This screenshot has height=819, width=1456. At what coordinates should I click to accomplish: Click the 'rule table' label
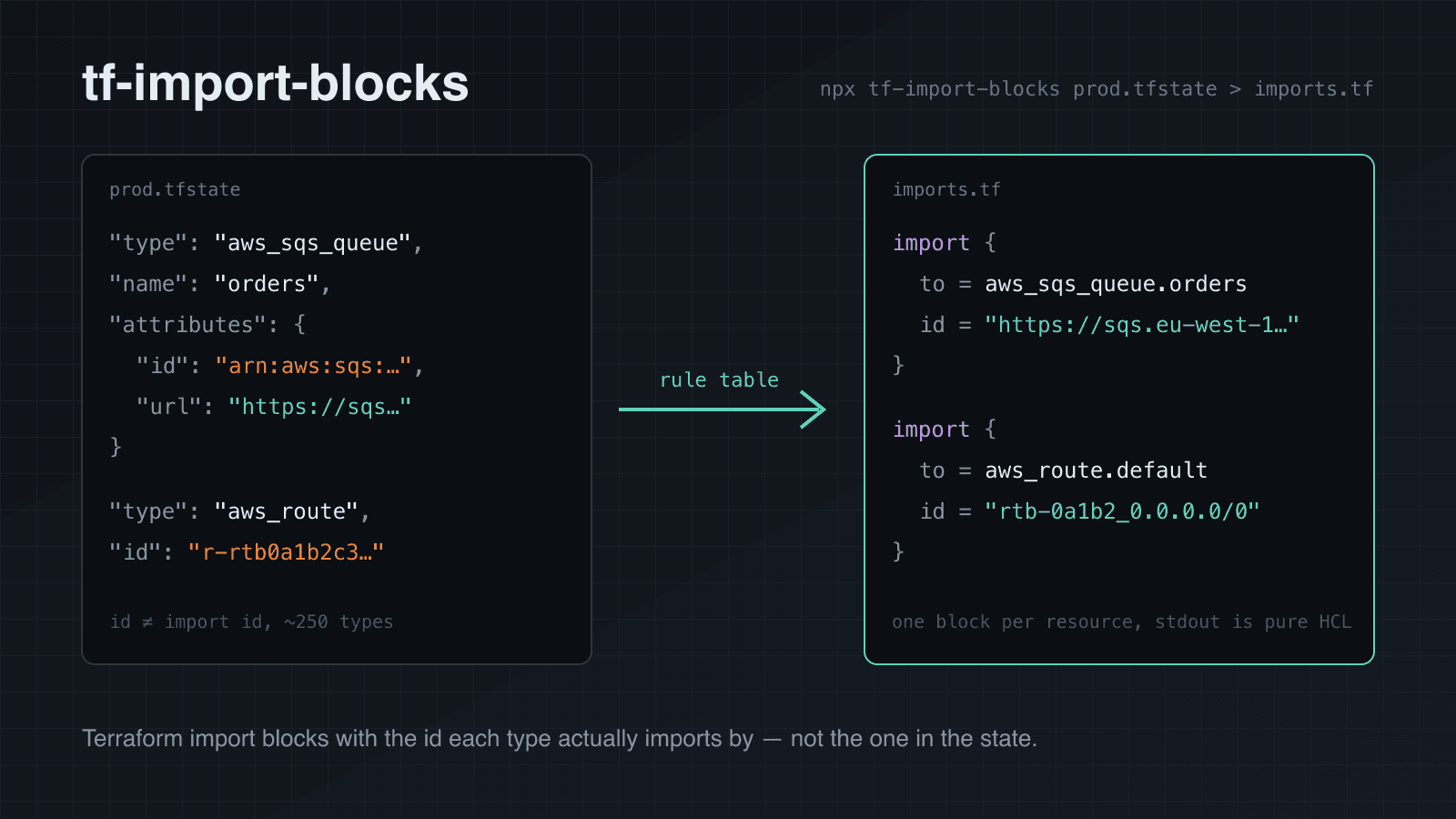click(x=719, y=379)
